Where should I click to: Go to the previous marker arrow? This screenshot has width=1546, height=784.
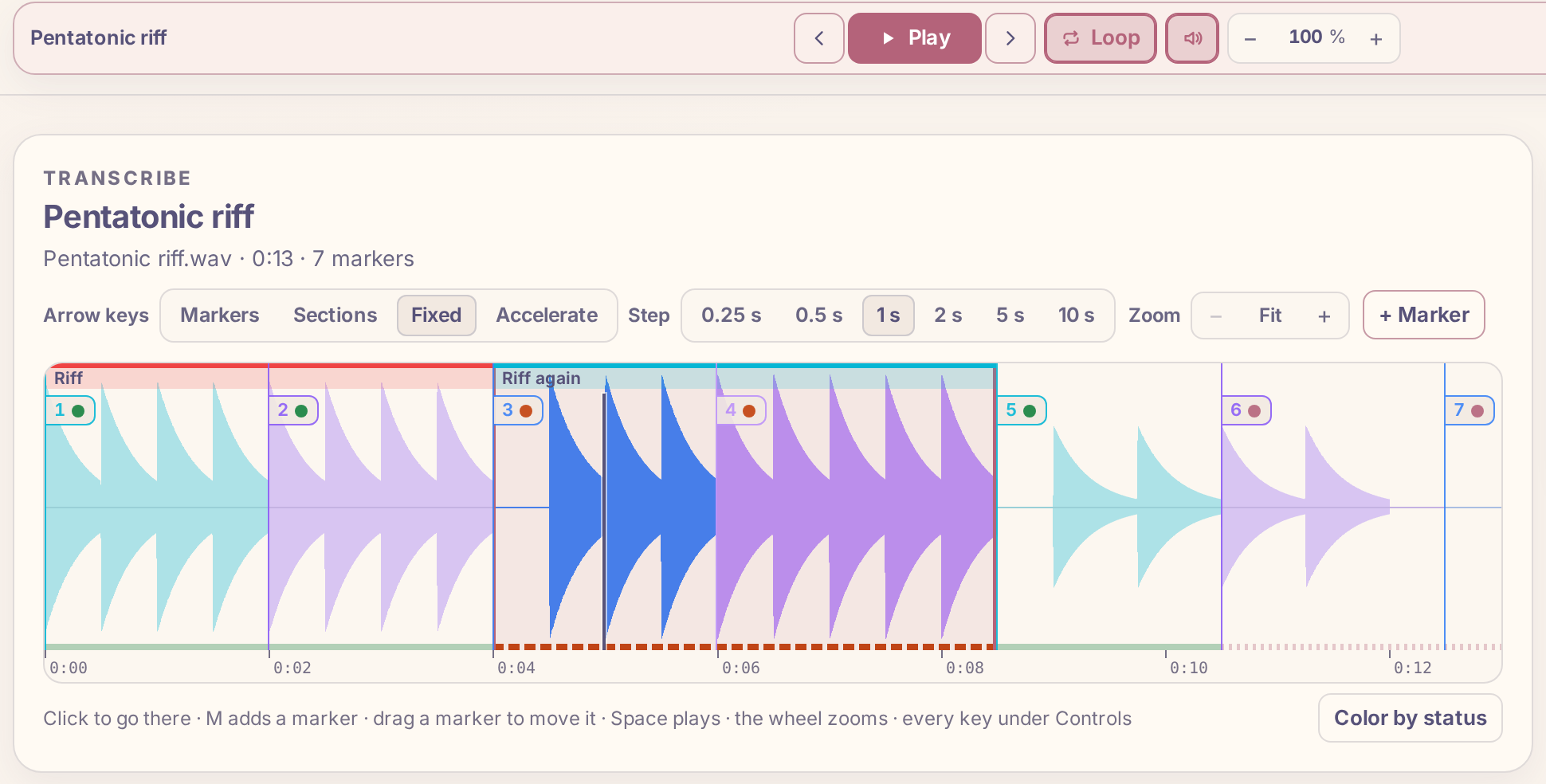(x=818, y=38)
